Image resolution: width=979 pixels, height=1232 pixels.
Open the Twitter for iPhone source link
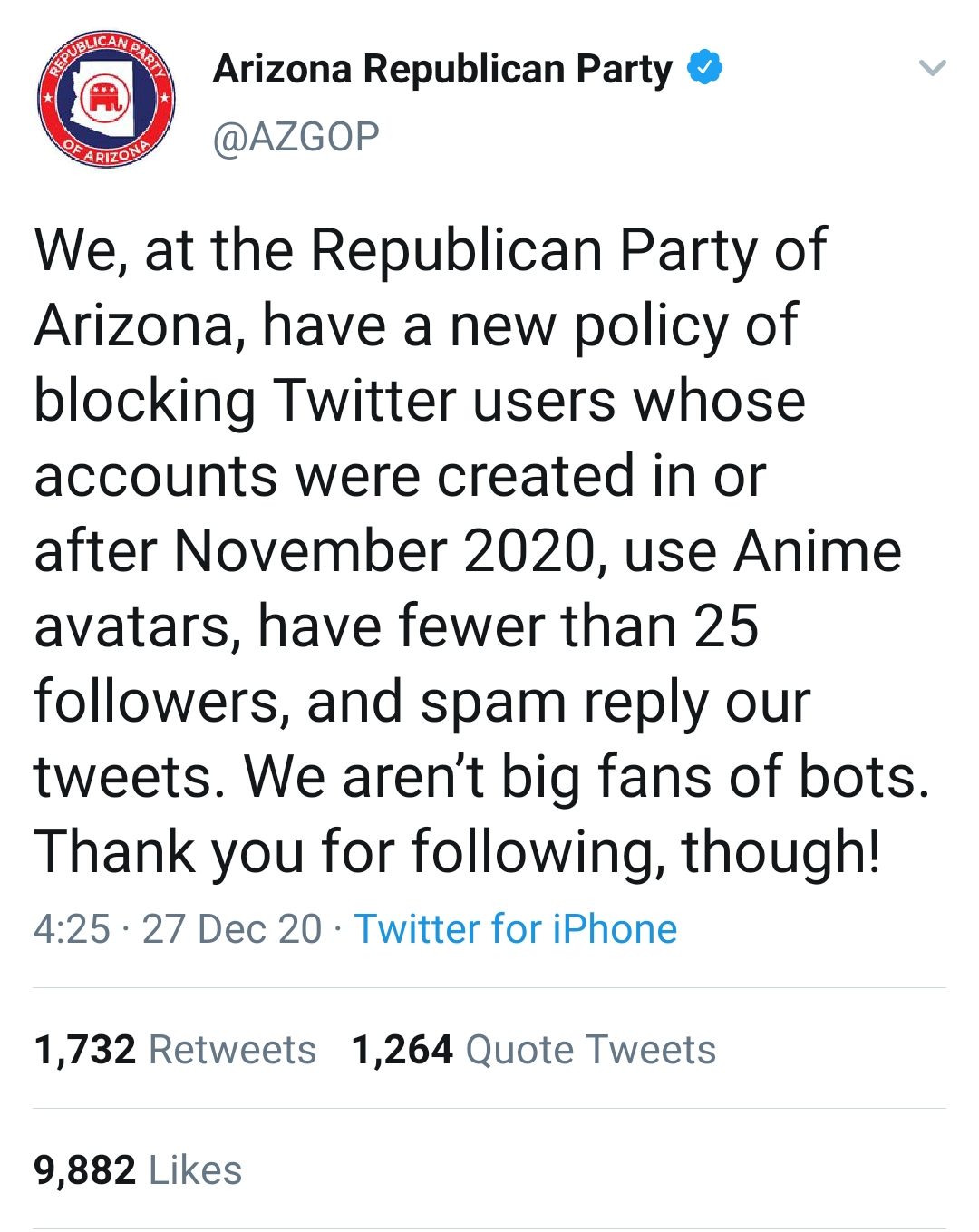click(515, 929)
